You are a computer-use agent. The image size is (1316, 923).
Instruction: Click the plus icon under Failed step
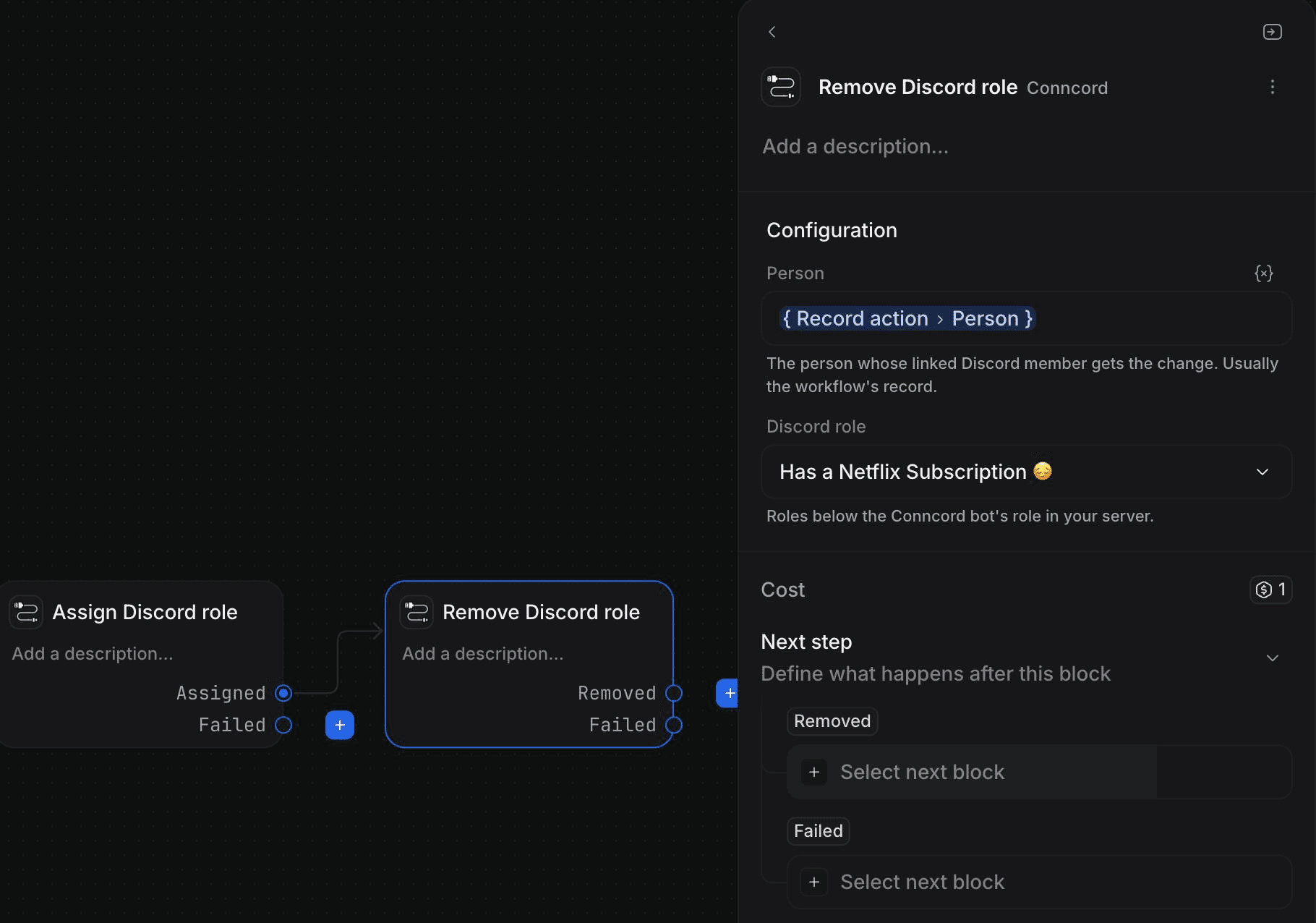pyautogui.click(x=814, y=882)
